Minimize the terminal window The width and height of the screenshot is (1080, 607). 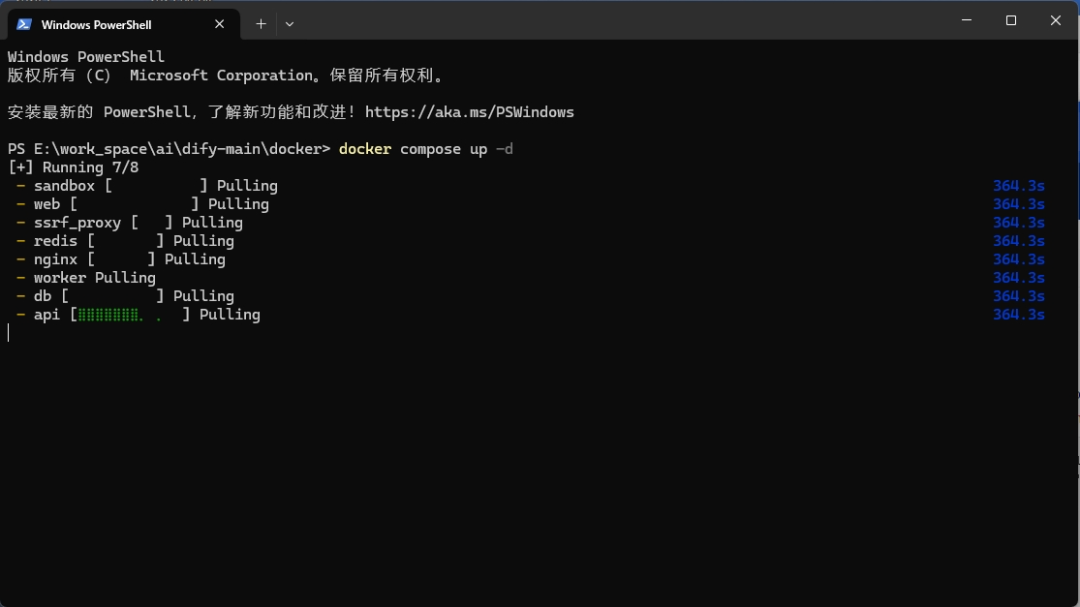pos(966,20)
